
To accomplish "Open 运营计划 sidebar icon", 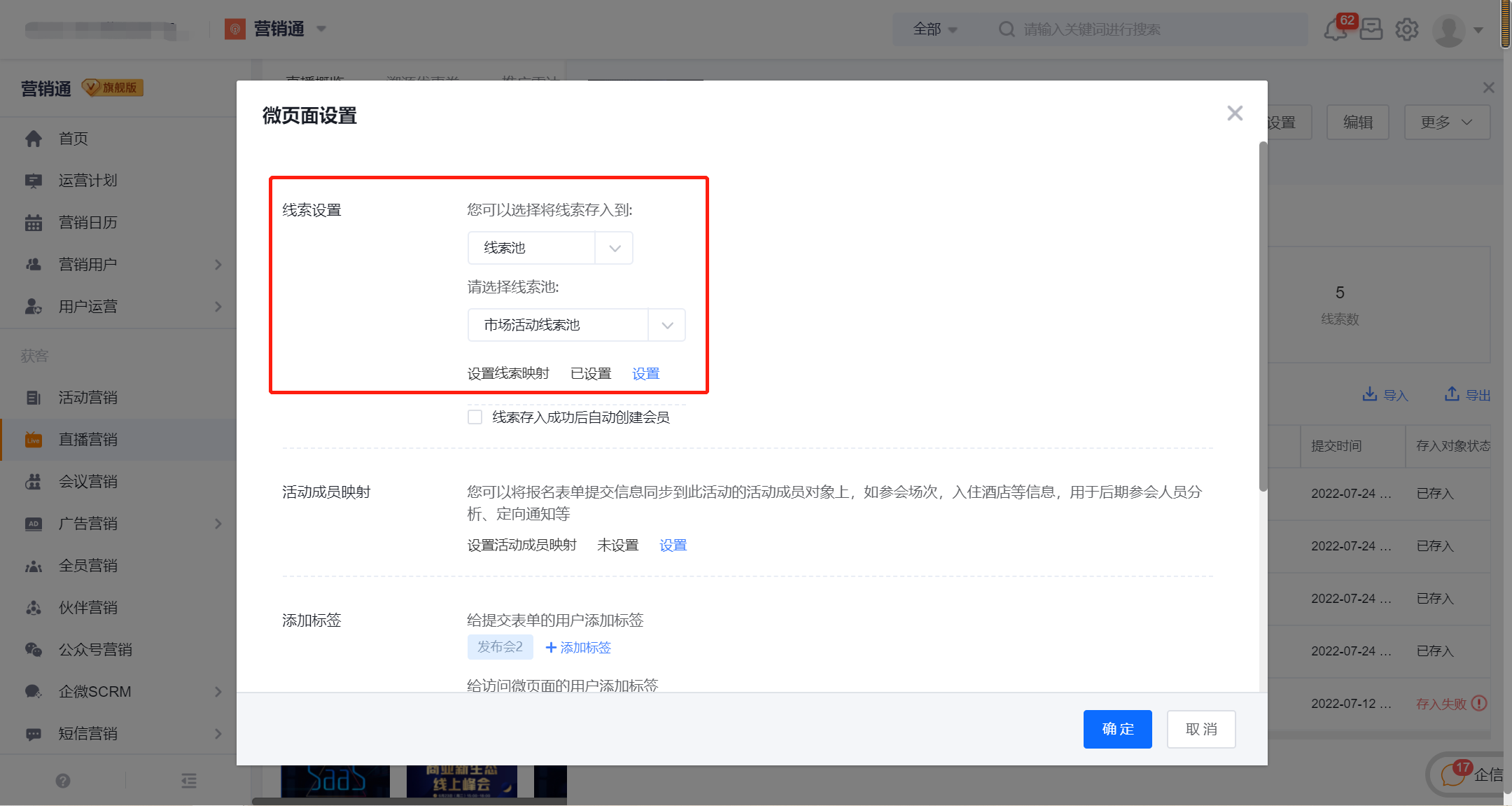I will point(34,181).
